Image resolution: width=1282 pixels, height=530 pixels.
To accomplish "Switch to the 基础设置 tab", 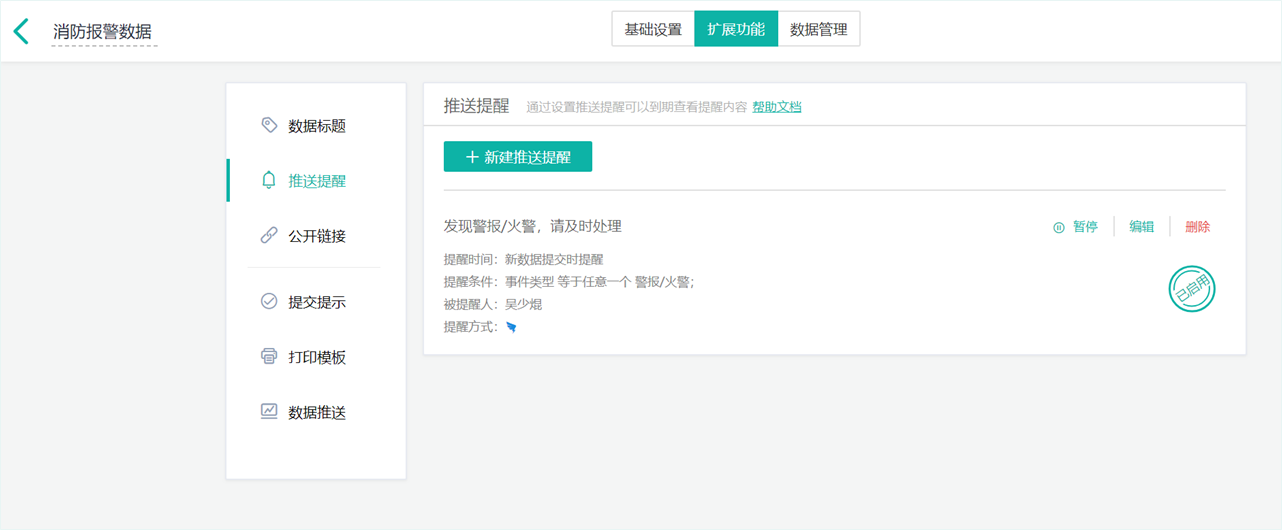I will 653,29.
